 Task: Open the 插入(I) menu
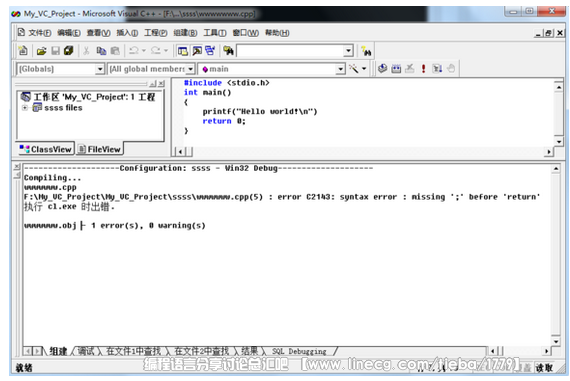point(127,33)
